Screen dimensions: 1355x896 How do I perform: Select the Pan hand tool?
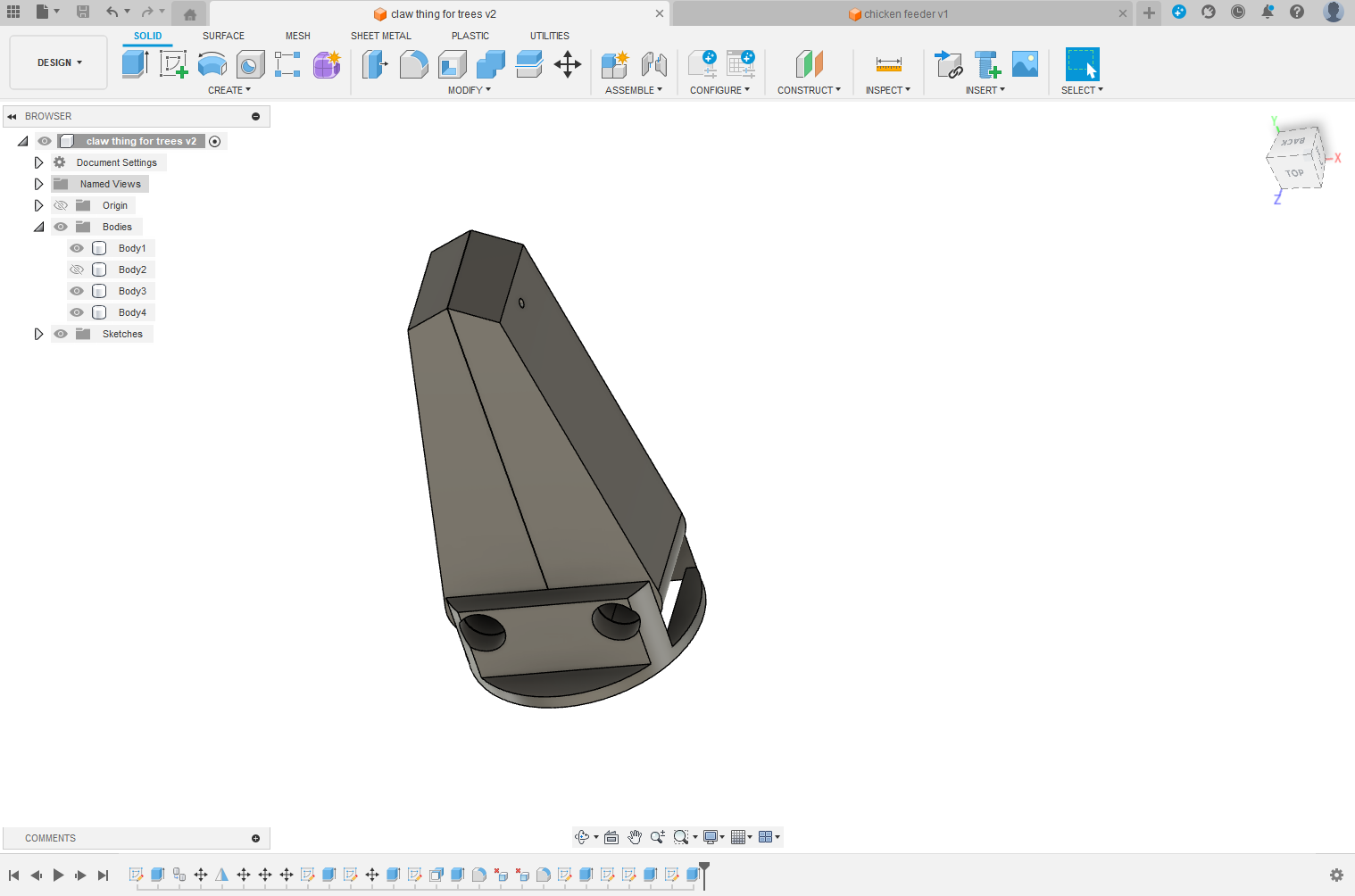click(x=635, y=837)
